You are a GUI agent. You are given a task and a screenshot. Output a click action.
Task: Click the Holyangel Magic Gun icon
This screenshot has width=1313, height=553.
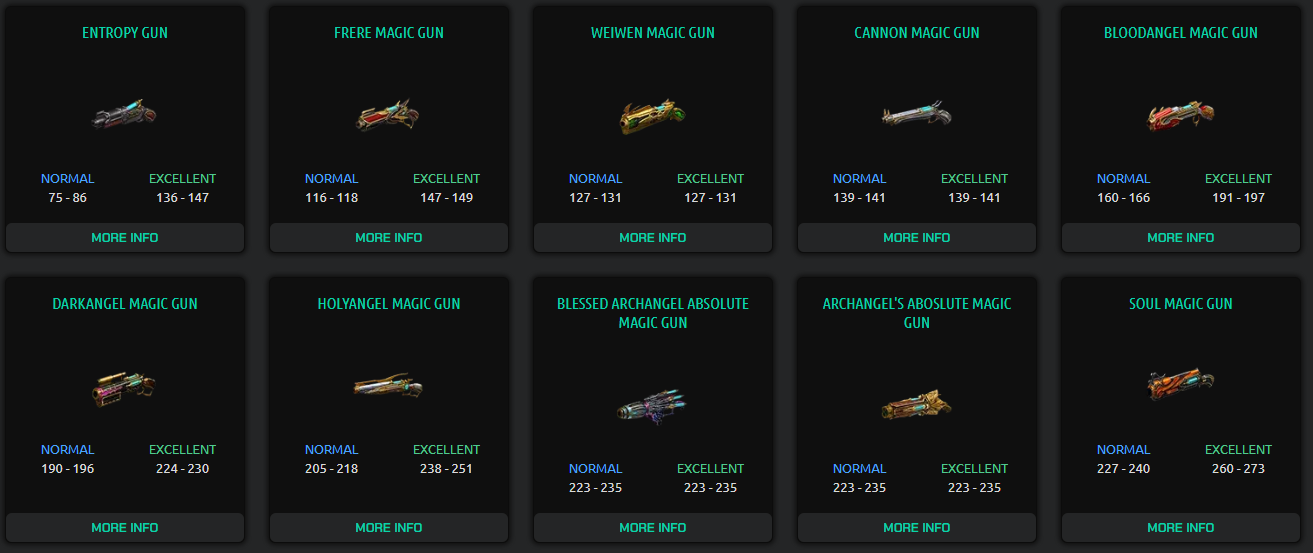point(388,385)
